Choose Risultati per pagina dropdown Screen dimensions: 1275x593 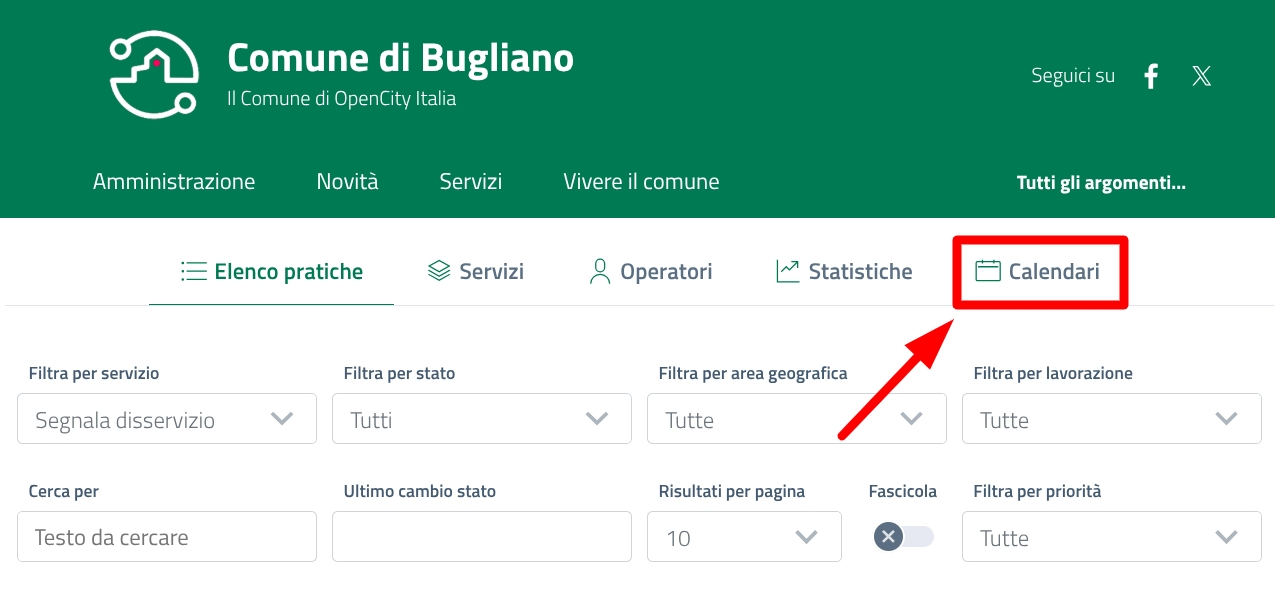(x=744, y=537)
